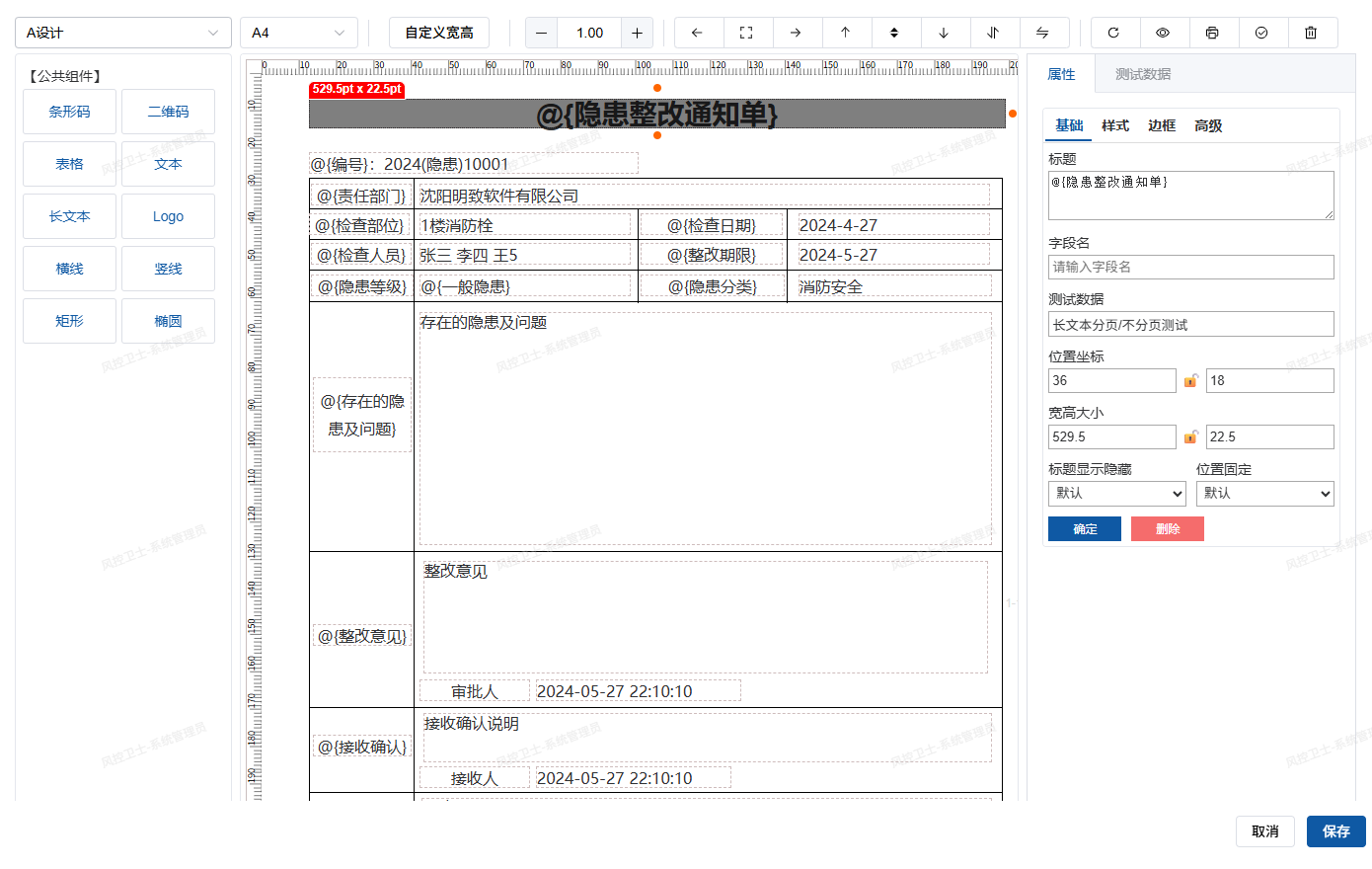
Task: Open the A4 paper size dropdown
Action: pyautogui.click(x=298, y=33)
